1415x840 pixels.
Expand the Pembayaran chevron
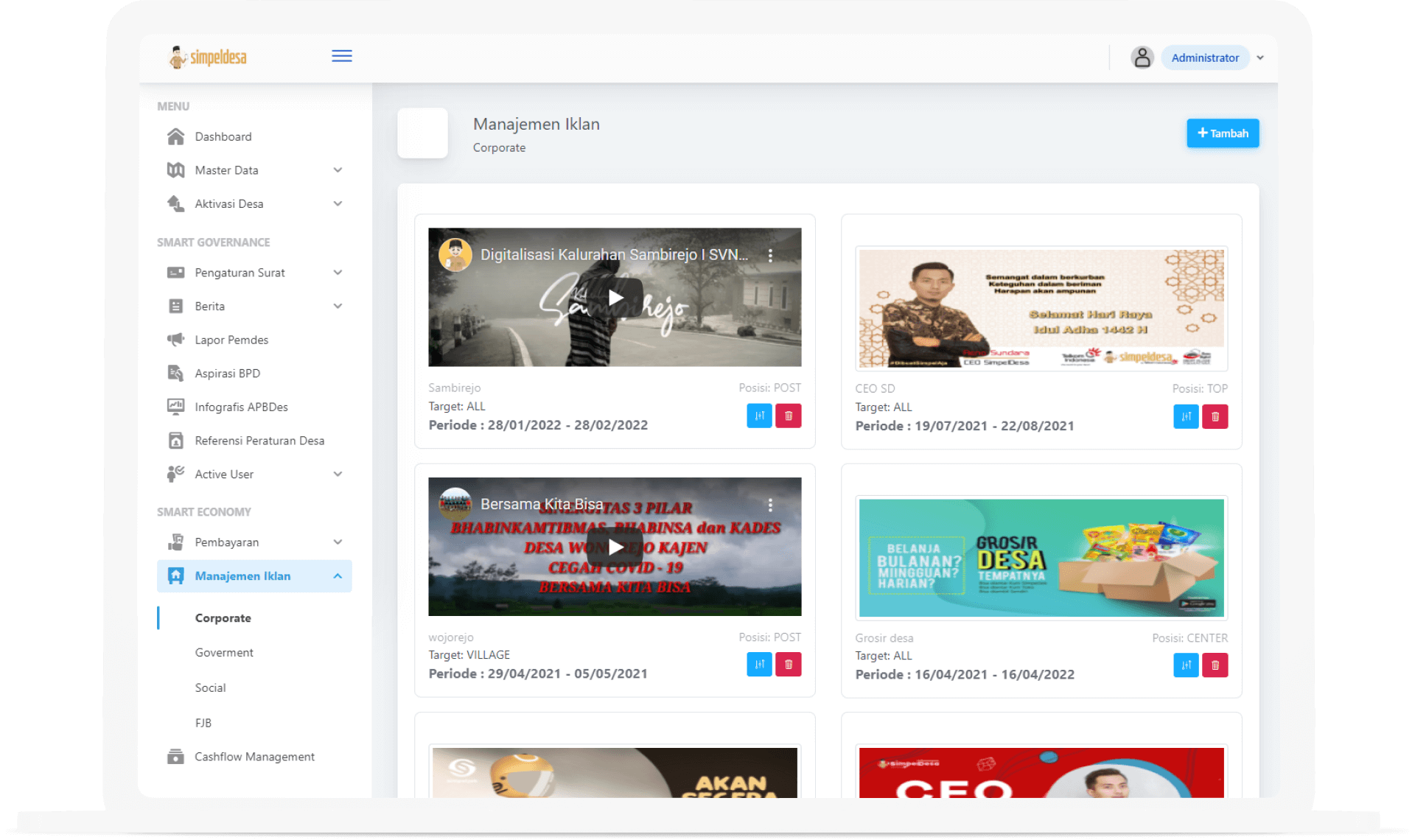tap(338, 542)
